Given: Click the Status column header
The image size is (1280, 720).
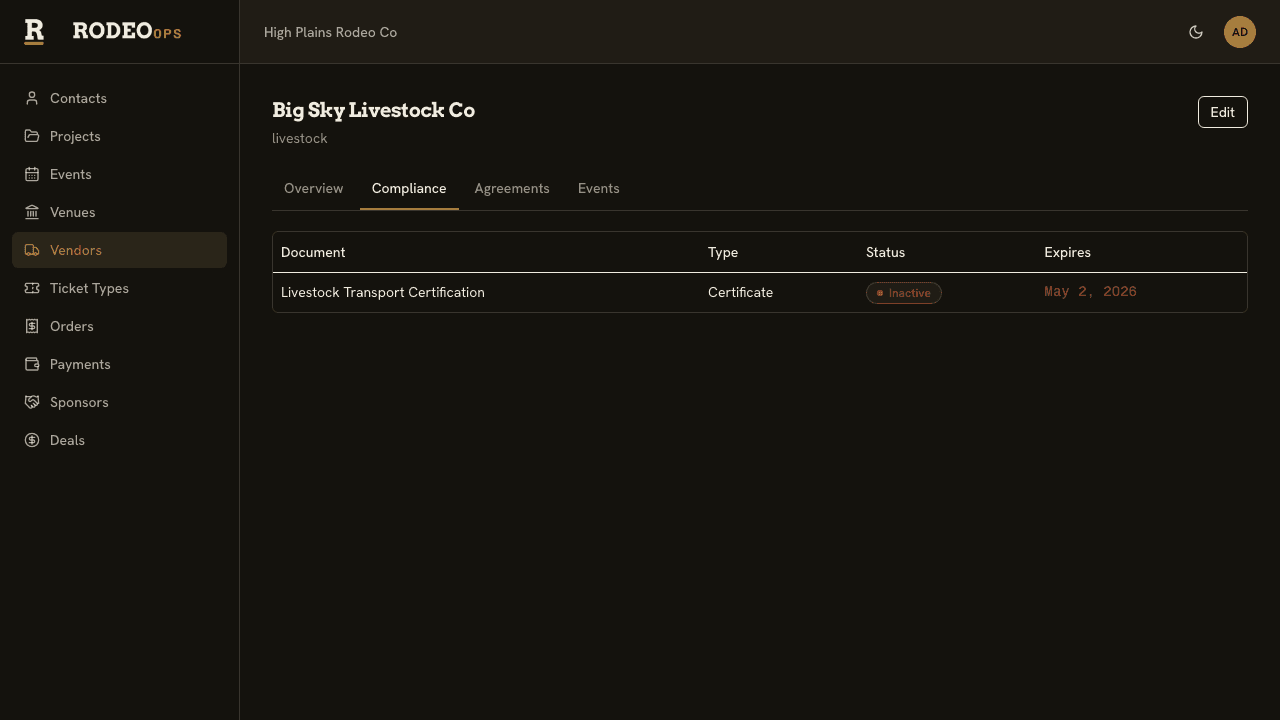Looking at the screenshot, I should 885,252.
